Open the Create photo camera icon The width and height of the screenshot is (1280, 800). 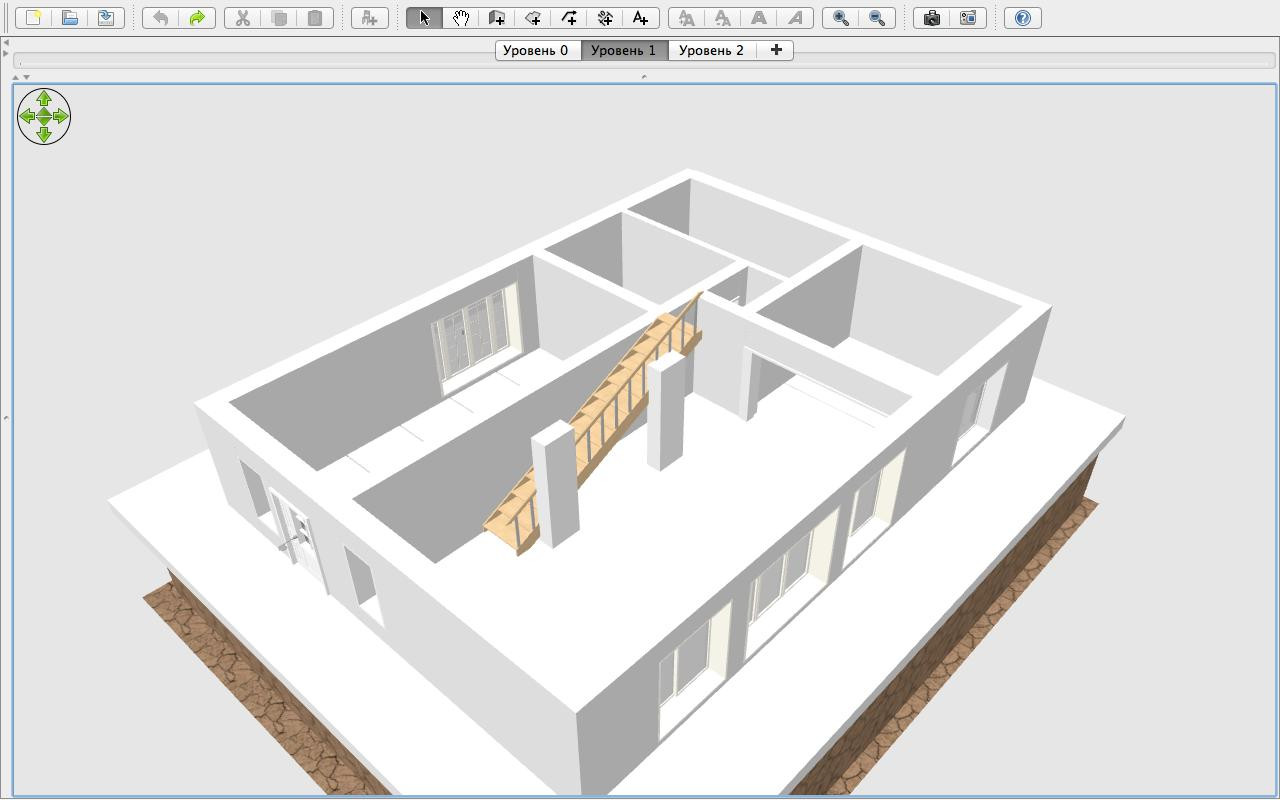coord(932,18)
